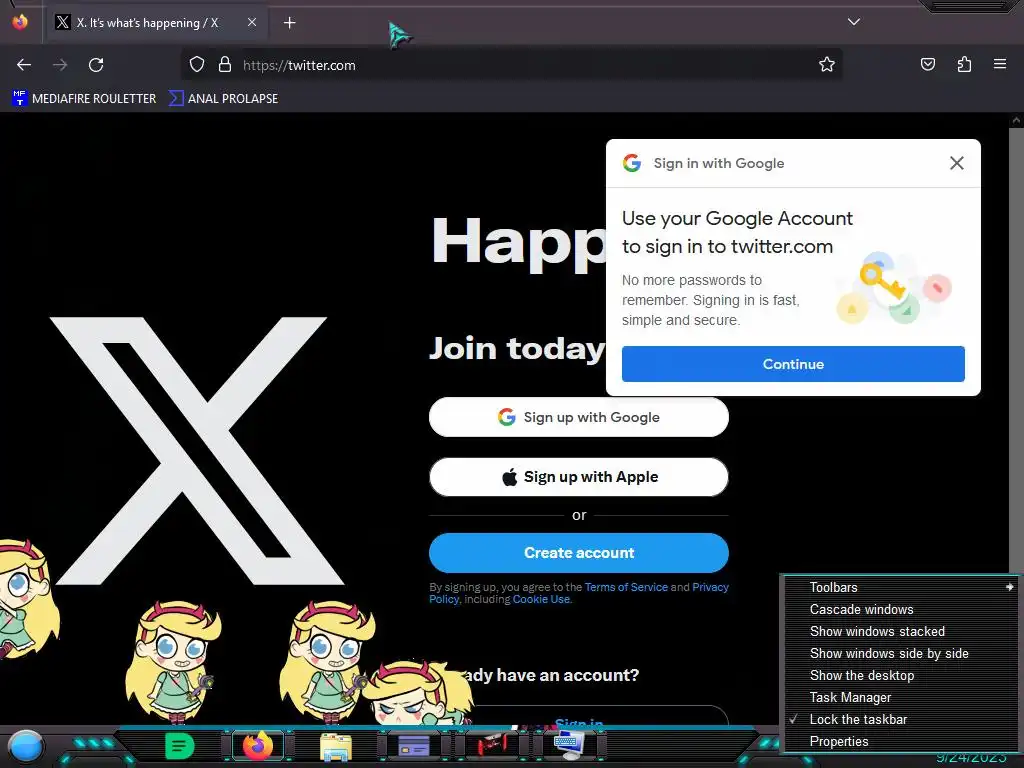1024x768 pixels.
Task: Expand the list all tabs chevron
Action: [x=854, y=22]
